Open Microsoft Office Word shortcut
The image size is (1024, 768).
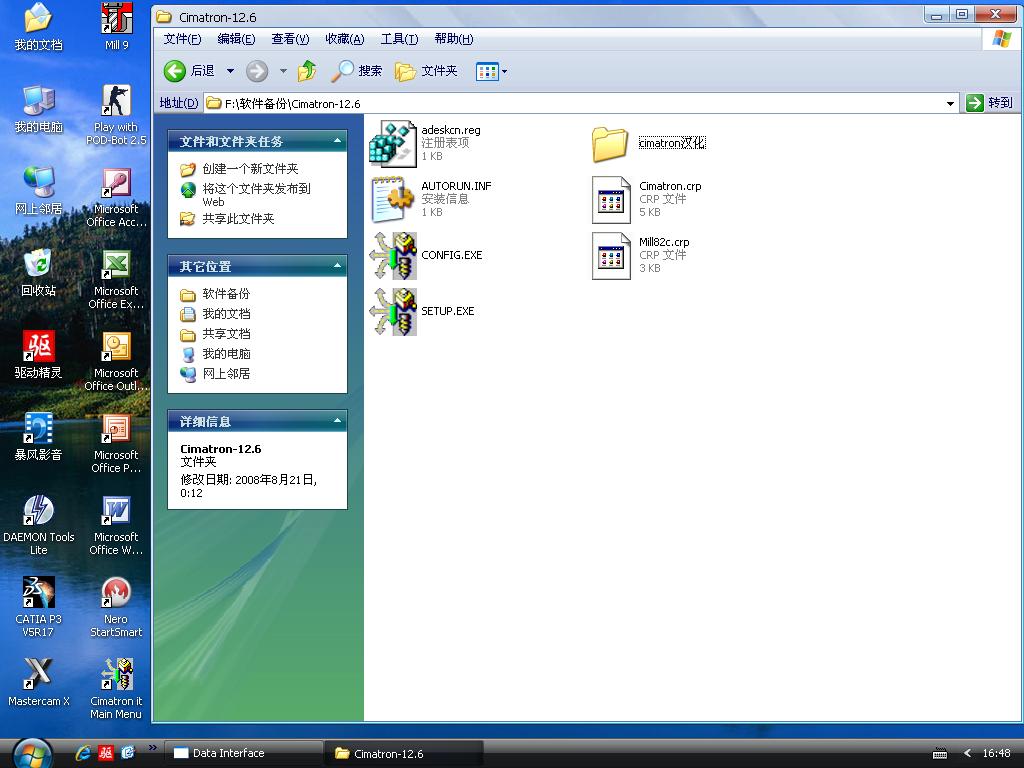pos(116,525)
